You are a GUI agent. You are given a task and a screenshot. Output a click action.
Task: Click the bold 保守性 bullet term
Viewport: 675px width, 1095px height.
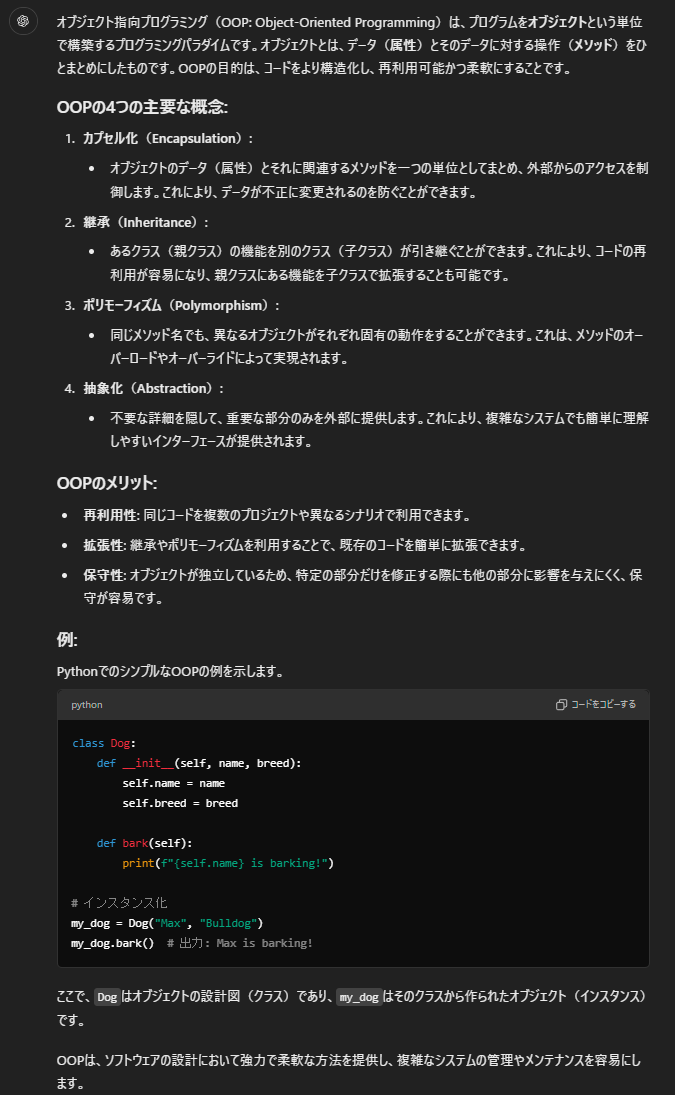(103, 575)
